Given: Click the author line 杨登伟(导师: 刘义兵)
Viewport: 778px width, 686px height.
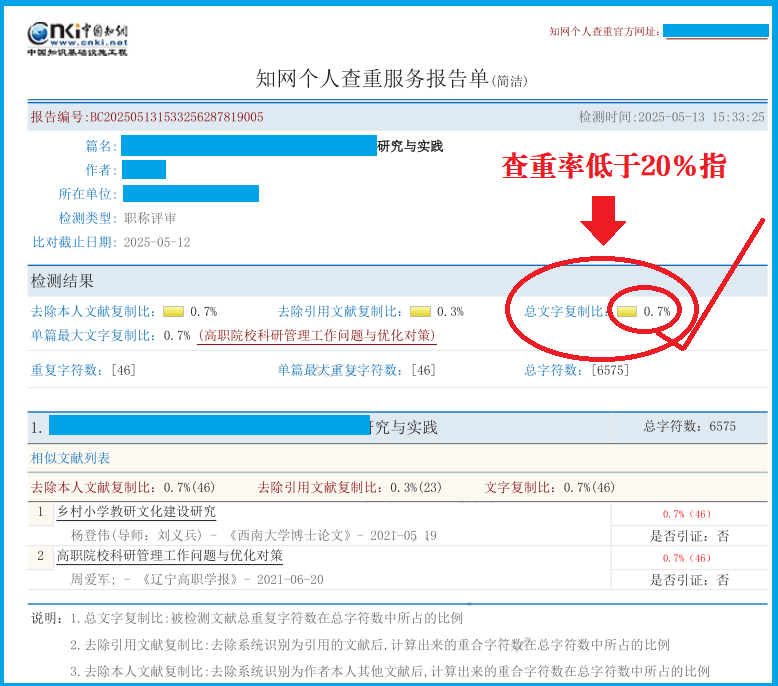Looking at the screenshot, I should pos(137,536).
